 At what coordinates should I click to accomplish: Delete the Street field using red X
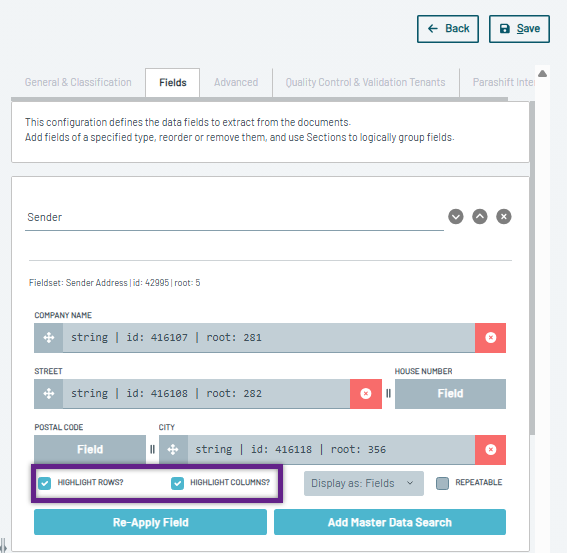(366, 394)
